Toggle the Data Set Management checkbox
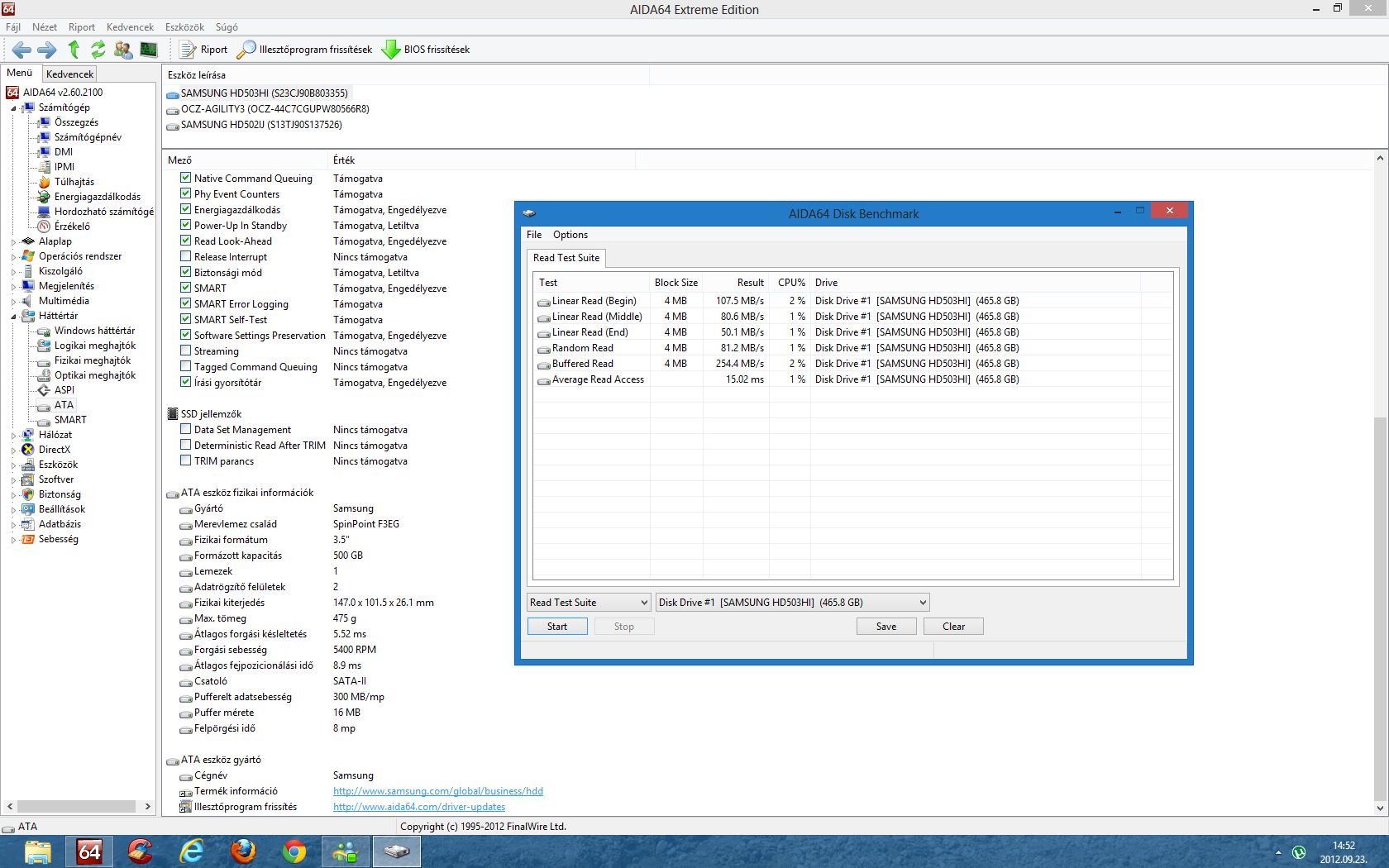 pos(185,429)
